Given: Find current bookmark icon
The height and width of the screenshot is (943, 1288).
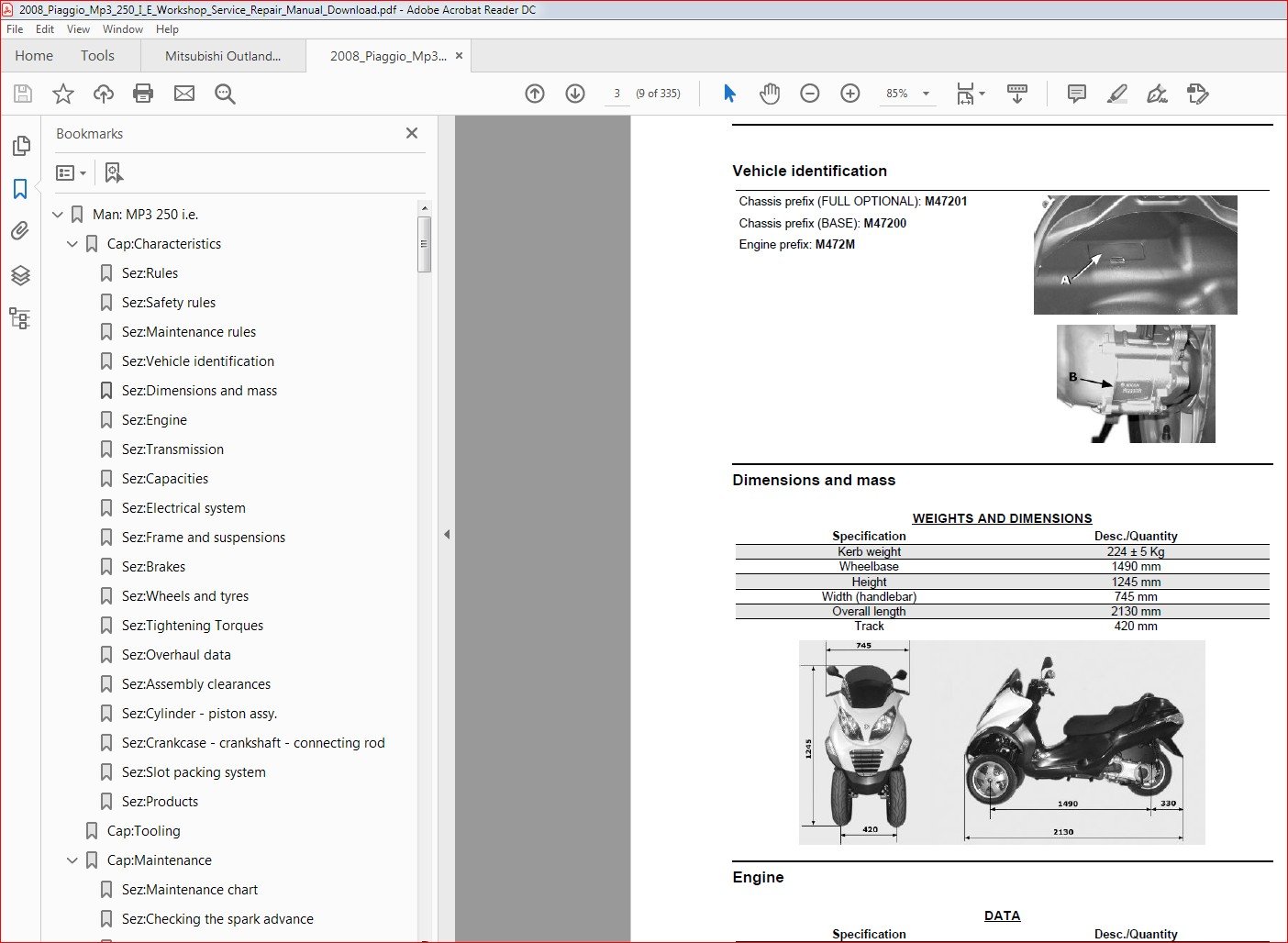Looking at the screenshot, I should pyautogui.click(x=114, y=172).
